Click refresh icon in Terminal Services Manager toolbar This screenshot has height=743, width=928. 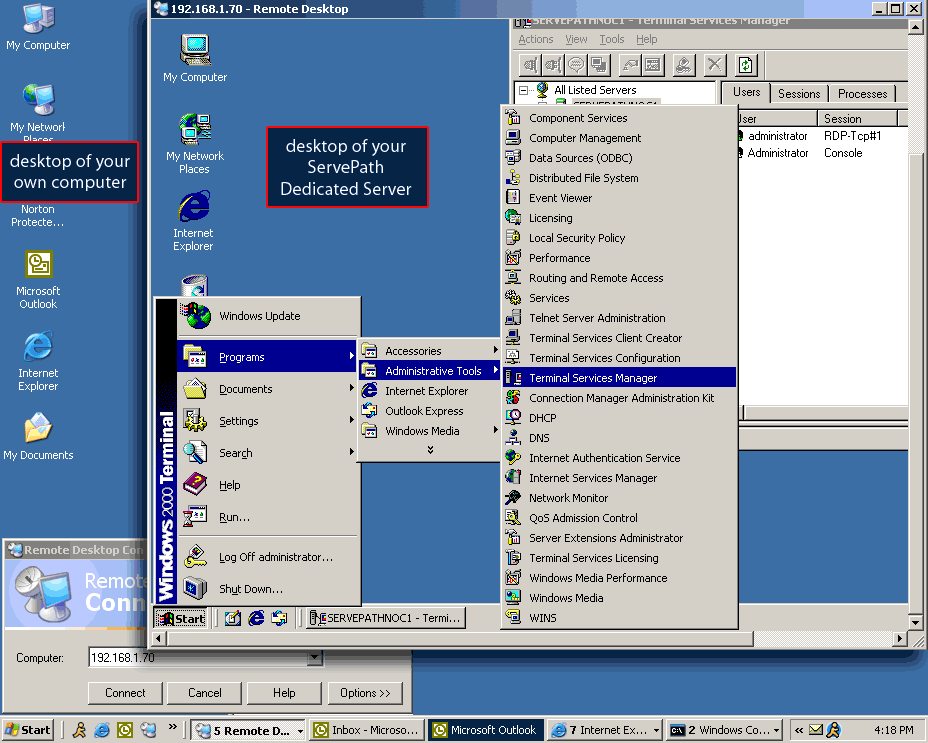tap(746, 66)
